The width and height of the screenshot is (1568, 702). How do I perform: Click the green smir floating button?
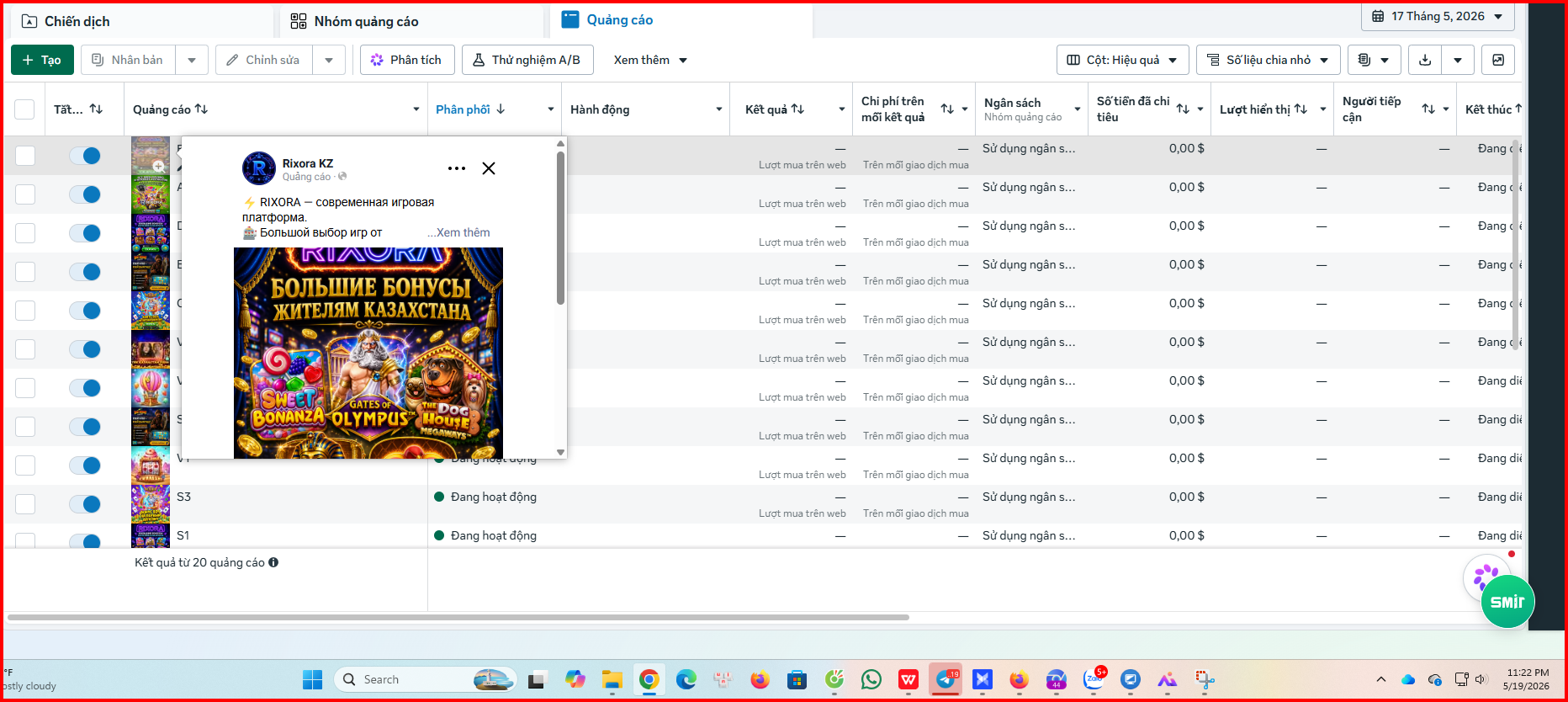click(1507, 601)
